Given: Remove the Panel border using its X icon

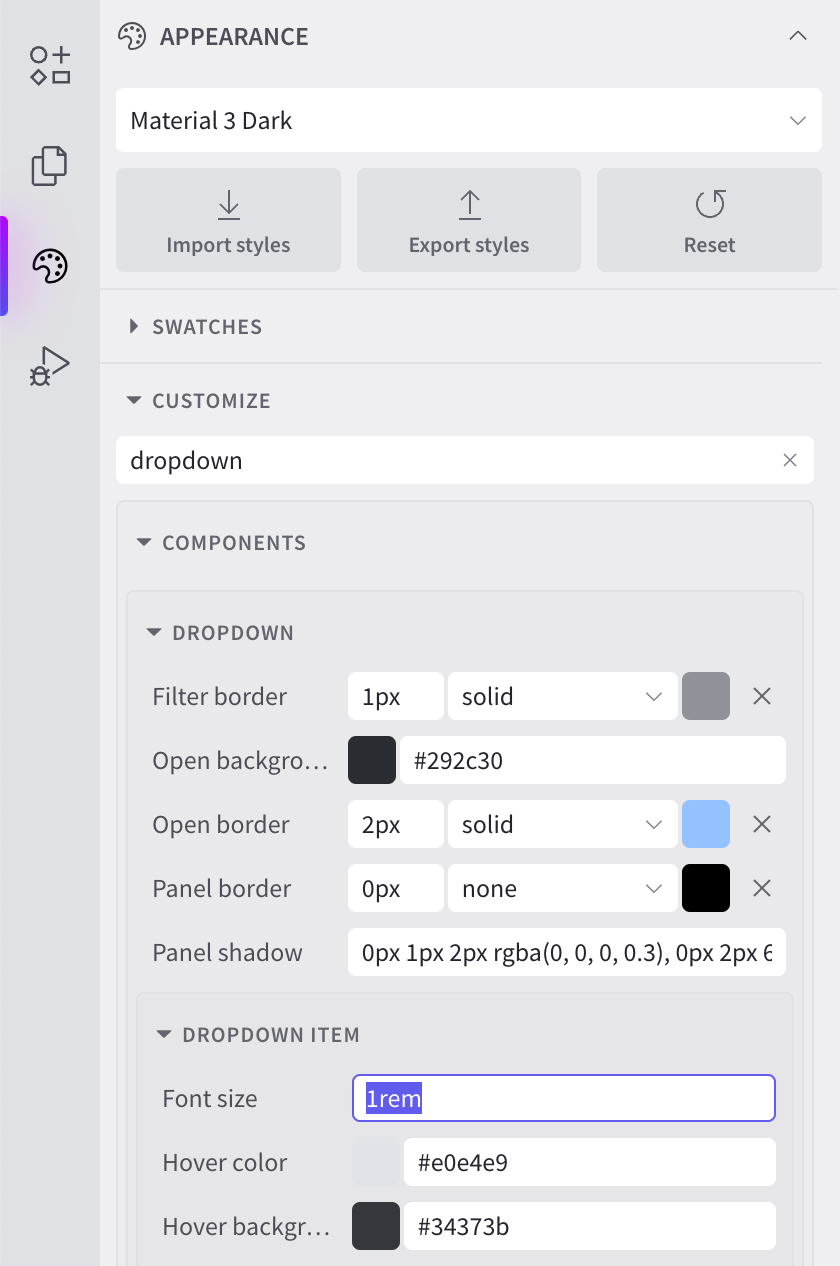Looking at the screenshot, I should (x=762, y=888).
